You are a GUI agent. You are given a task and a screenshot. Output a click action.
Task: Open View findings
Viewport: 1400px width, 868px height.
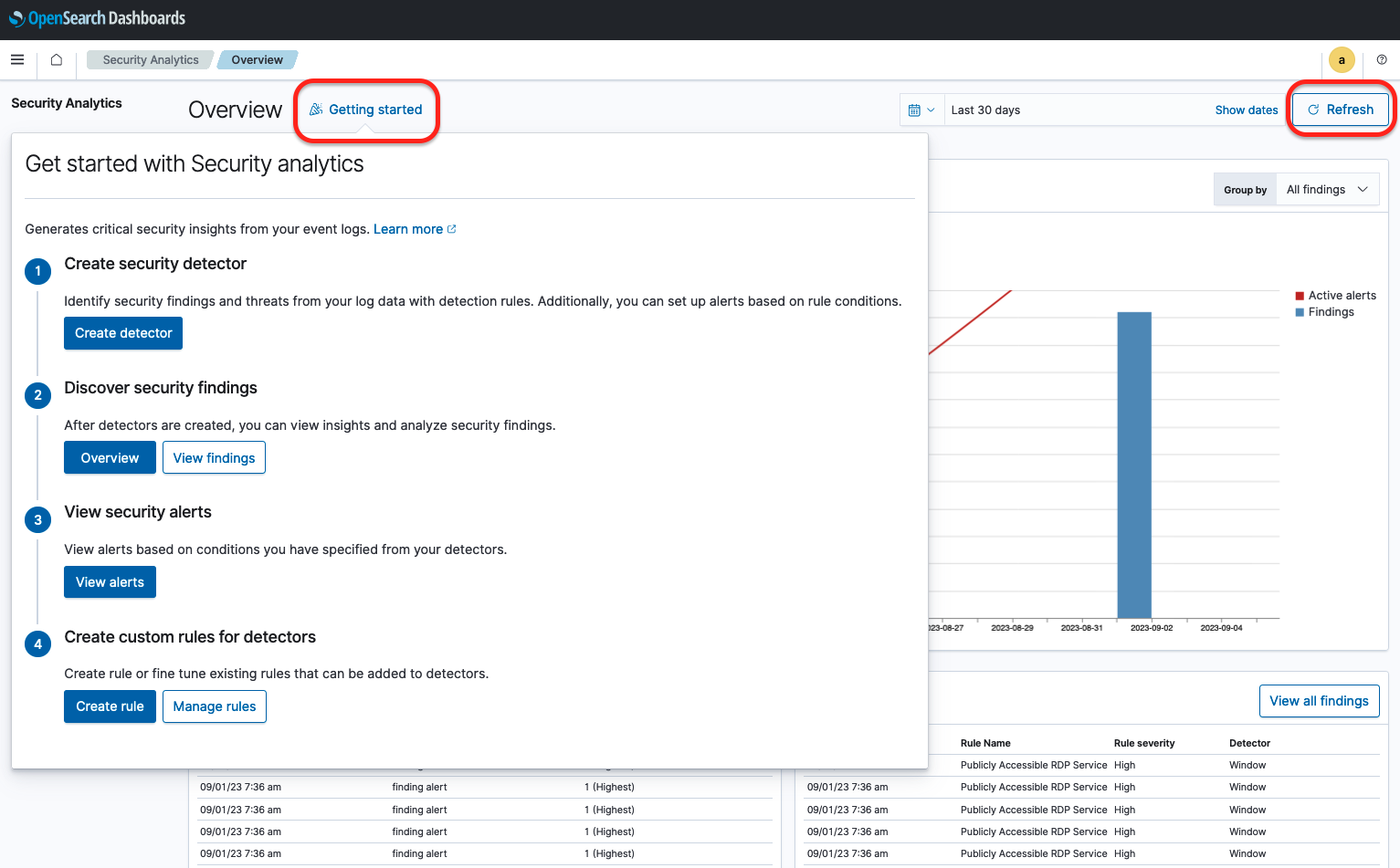point(214,457)
